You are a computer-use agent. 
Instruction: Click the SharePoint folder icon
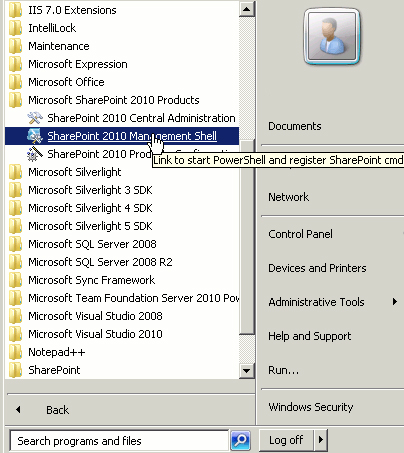(x=15, y=370)
